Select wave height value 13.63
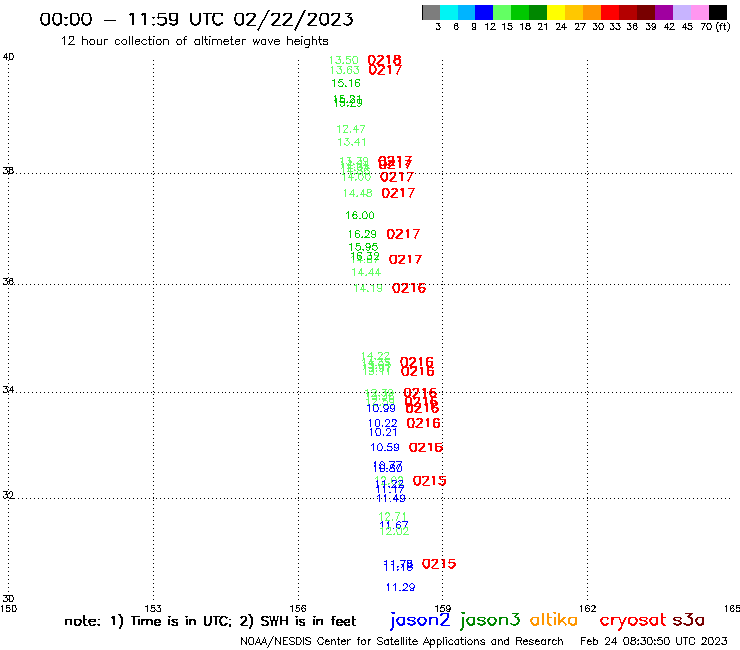This screenshot has width=740, height=650. click(345, 70)
